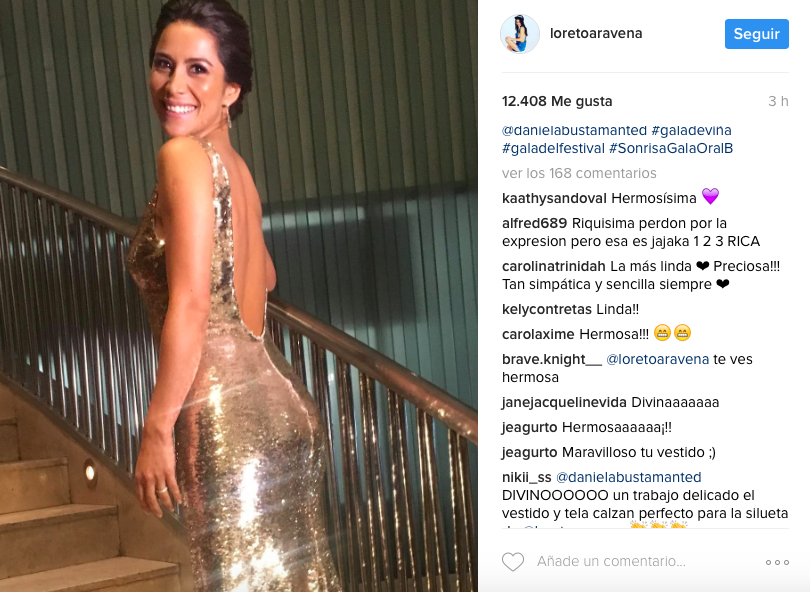
Task: Open the #SonrisaGalaOralB hashtag
Action: 671,148
